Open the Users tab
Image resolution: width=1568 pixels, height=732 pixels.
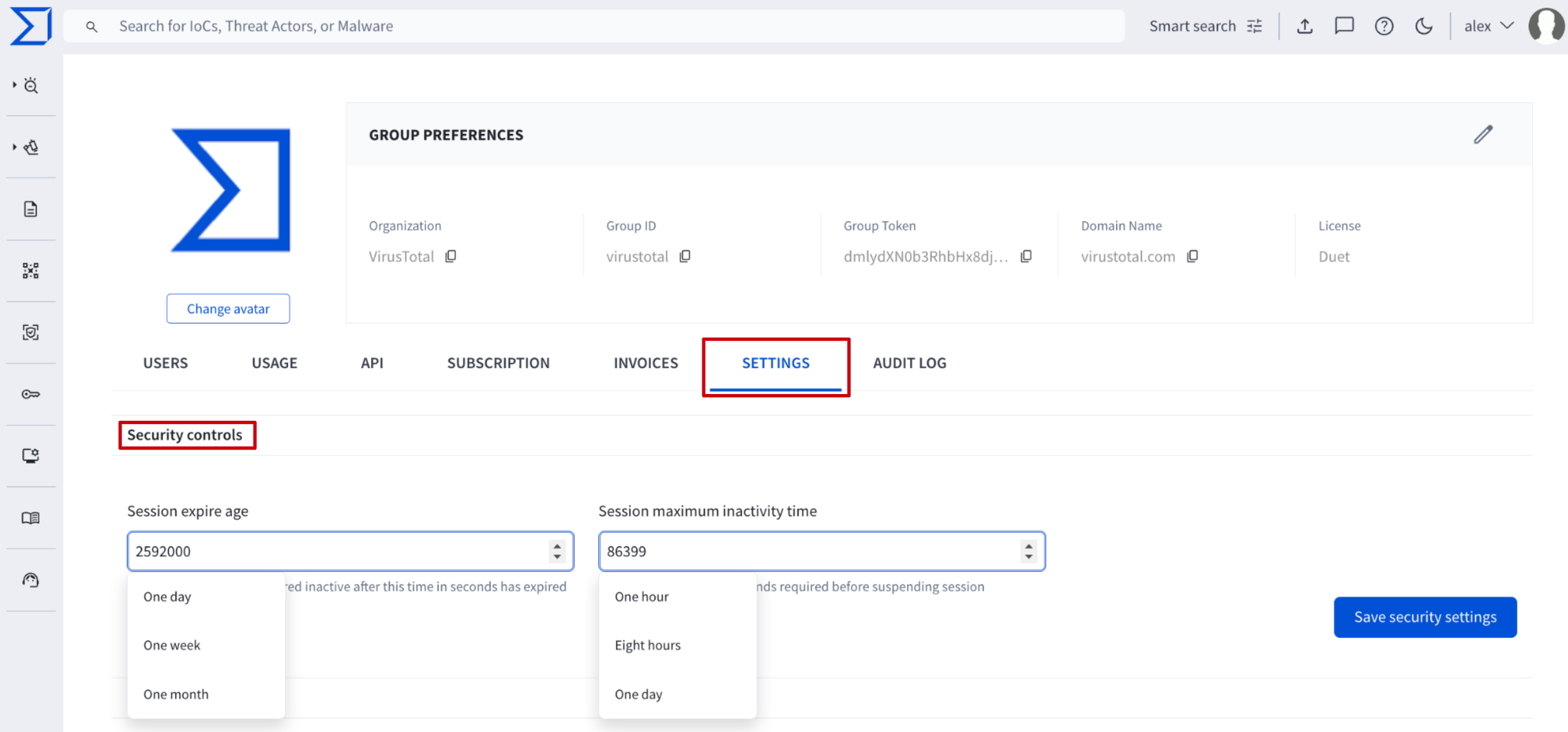pyautogui.click(x=165, y=363)
